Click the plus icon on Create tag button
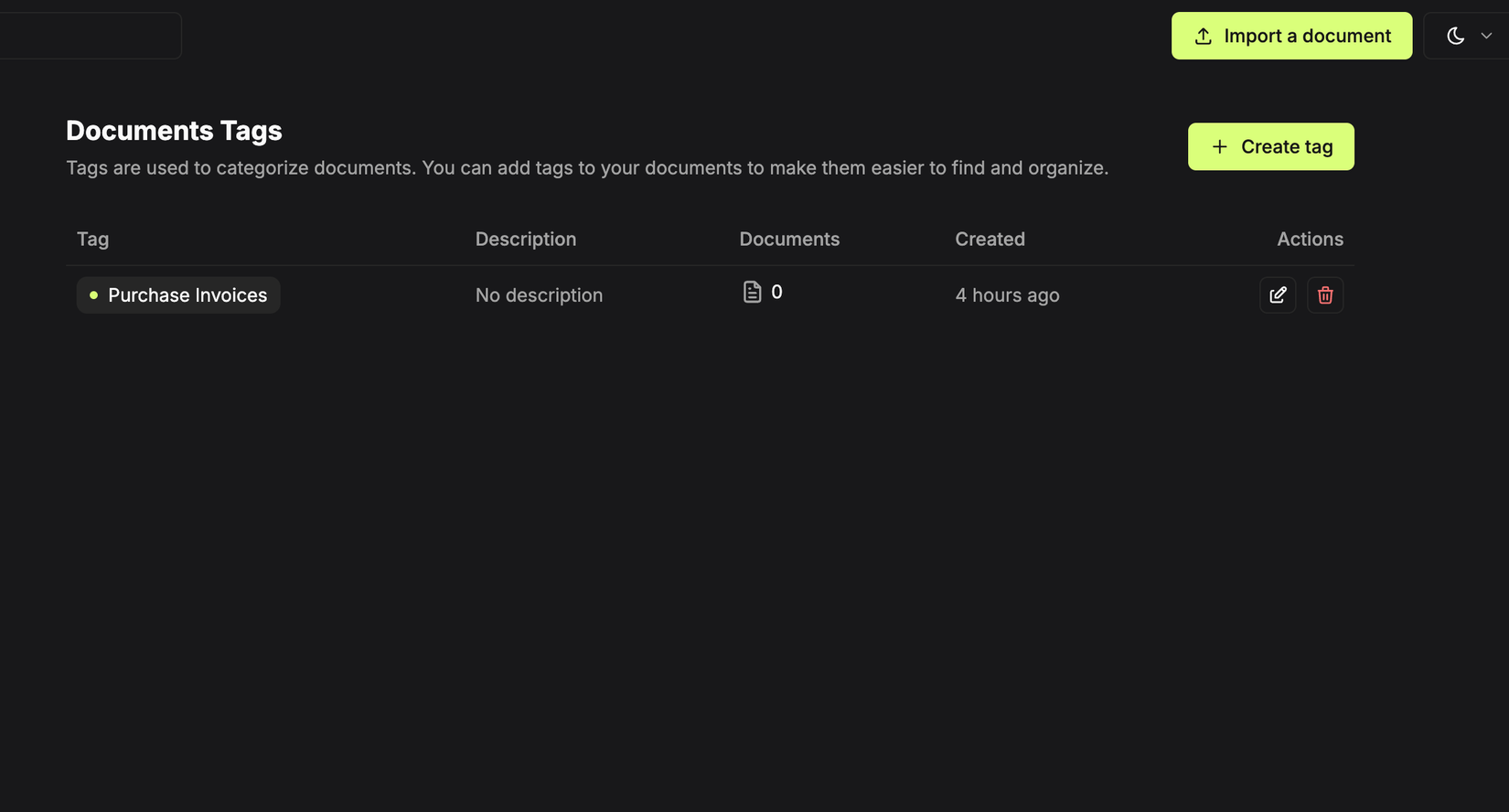Viewport: 1509px width, 812px height. coord(1219,146)
